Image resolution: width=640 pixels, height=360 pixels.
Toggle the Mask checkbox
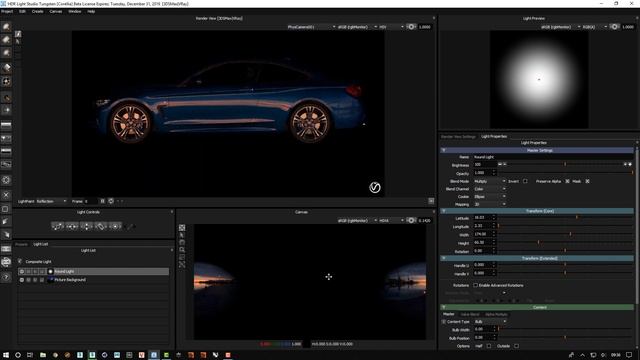pos(587,181)
